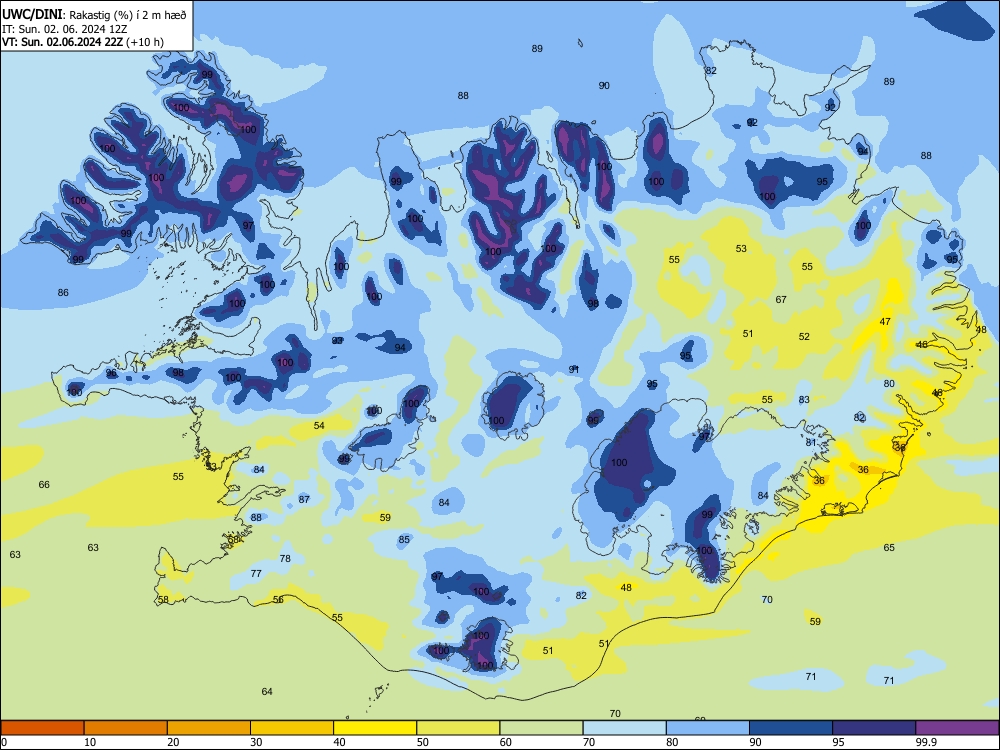Viewport: 1000px width, 750px height.
Task: Select the map humidity value "58"
Action: pos(163,599)
